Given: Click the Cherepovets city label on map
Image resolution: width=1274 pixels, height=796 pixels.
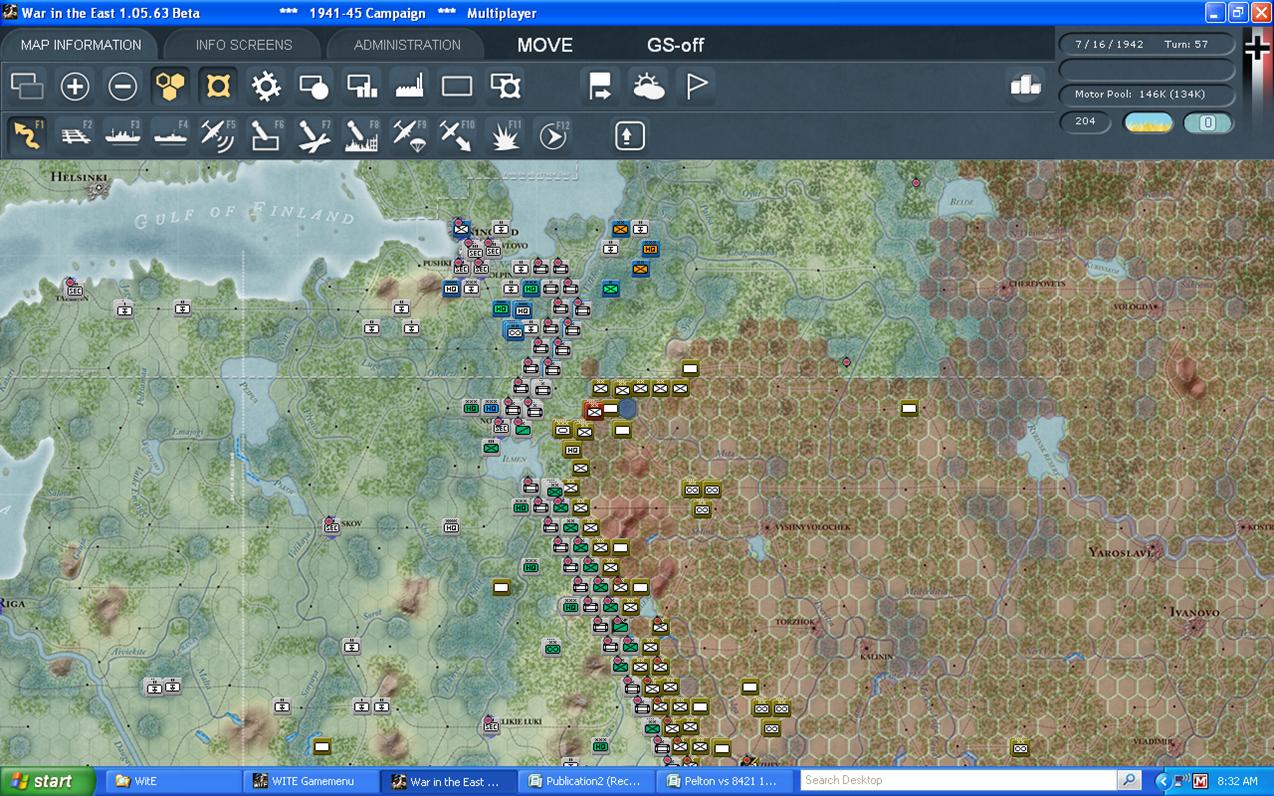Looking at the screenshot, I should coord(1037,284).
